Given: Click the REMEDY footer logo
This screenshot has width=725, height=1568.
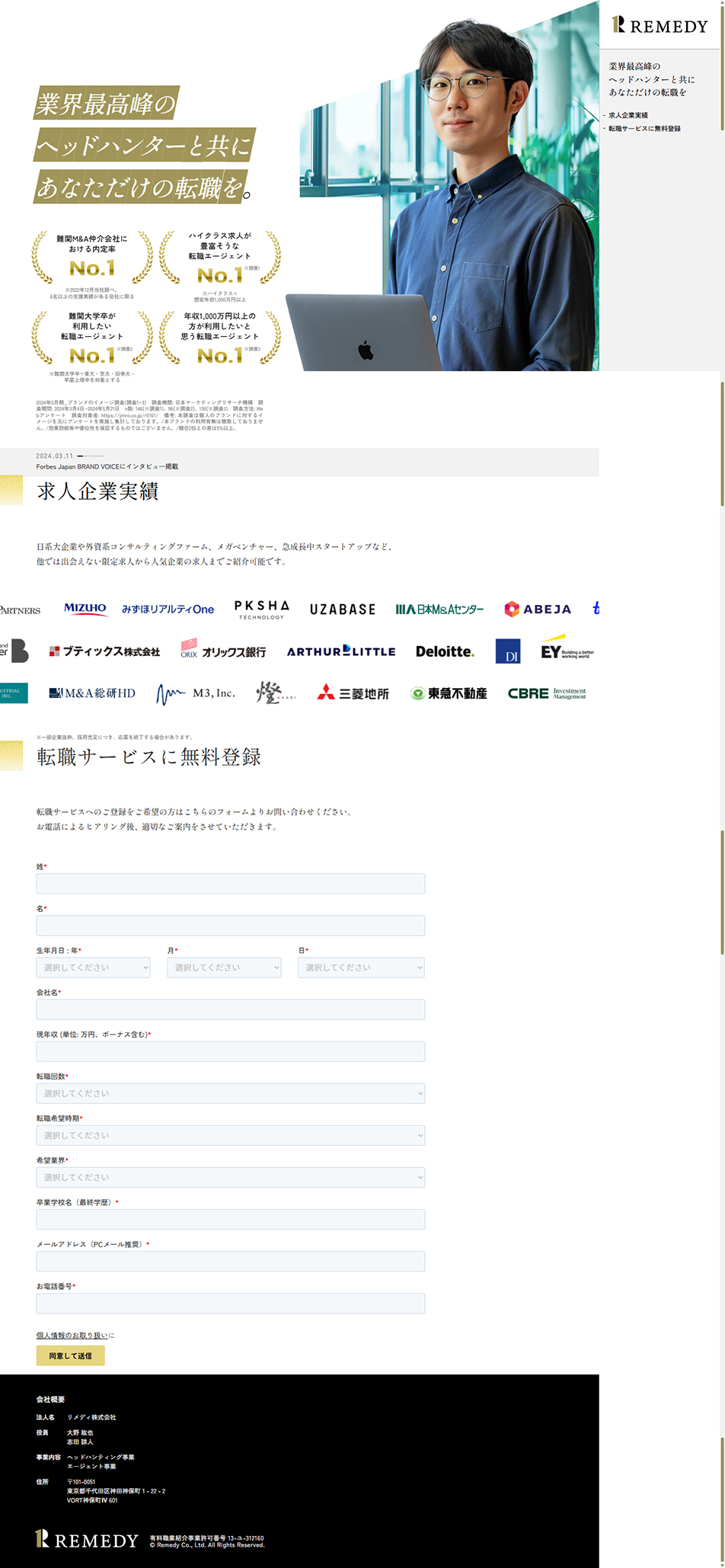Looking at the screenshot, I should tap(87, 1540).
